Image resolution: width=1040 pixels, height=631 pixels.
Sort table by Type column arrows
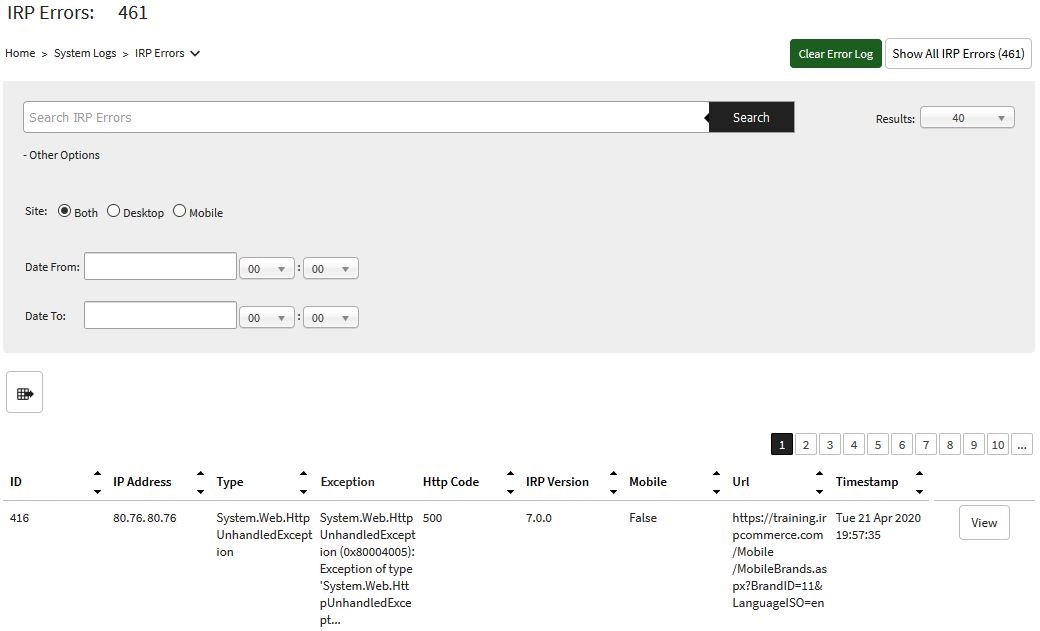tap(303, 482)
